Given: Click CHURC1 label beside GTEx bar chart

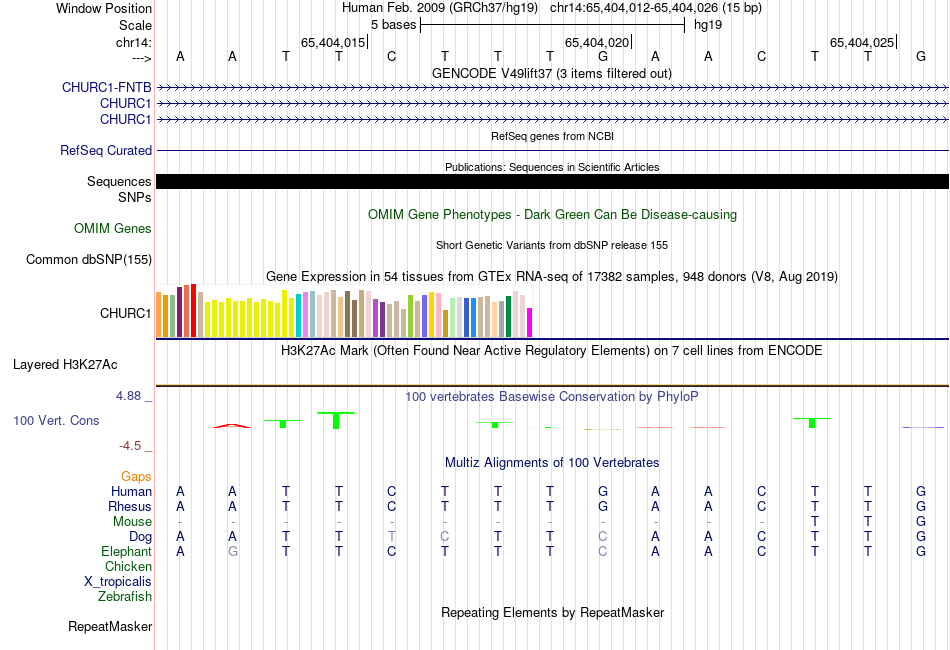Looking at the screenshot, I should pyautogui.click(x=125, y=313).
